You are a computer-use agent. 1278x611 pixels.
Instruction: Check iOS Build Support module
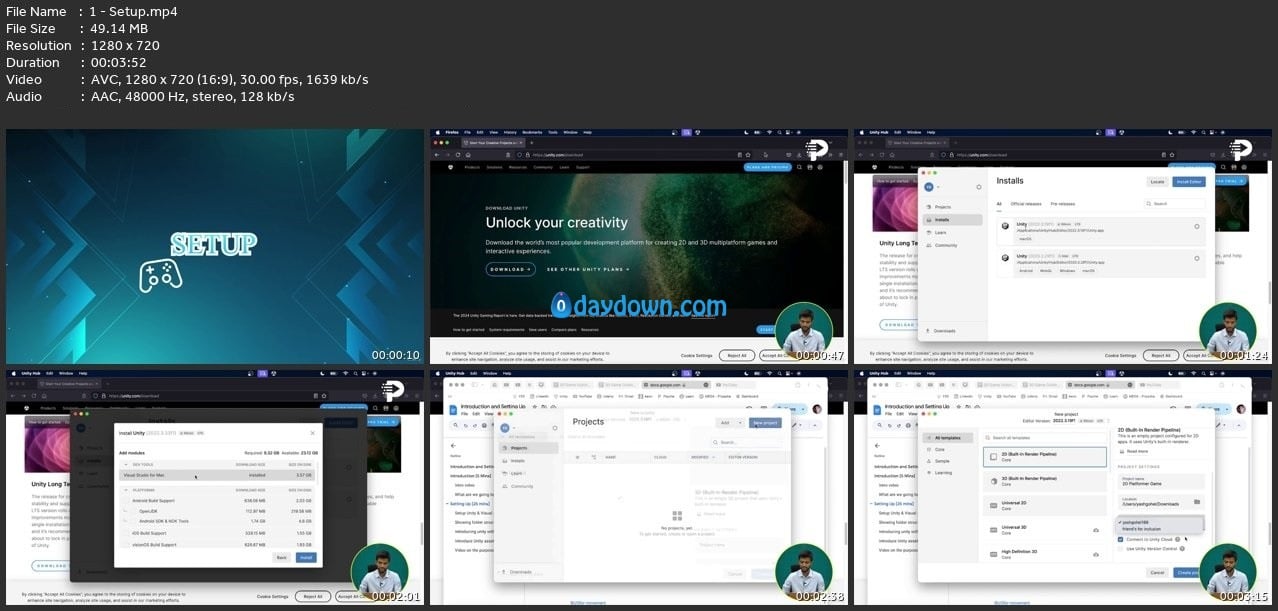click(x=126, y=533)
